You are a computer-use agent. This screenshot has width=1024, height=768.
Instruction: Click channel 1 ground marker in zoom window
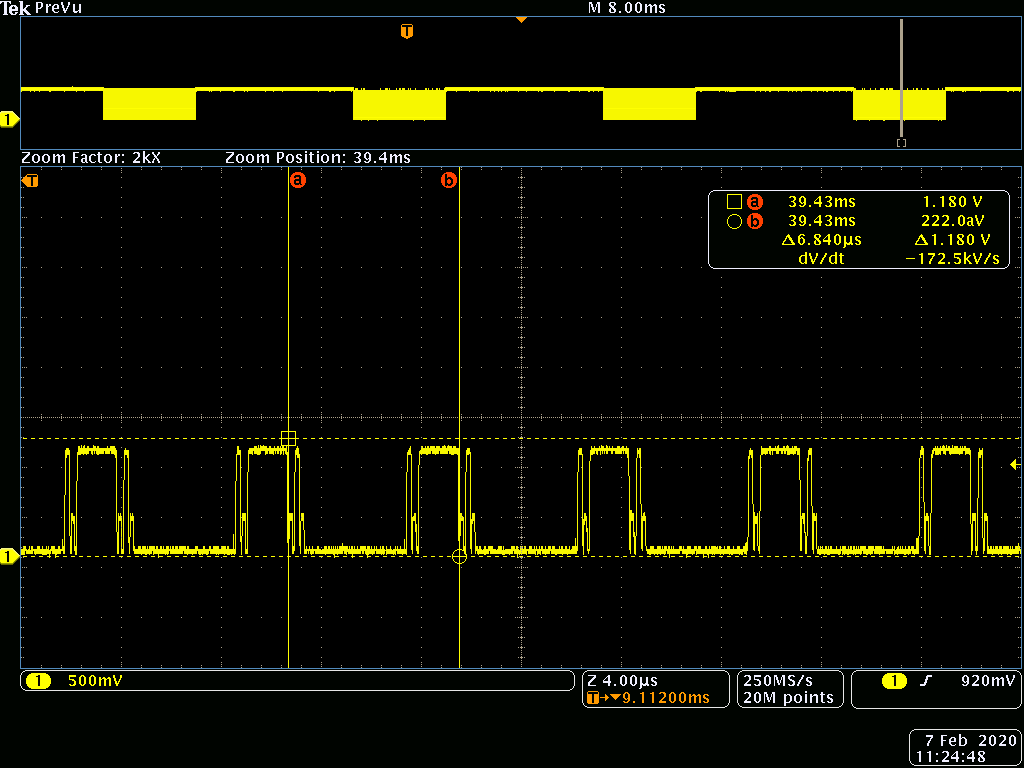[x=9, y=556]
